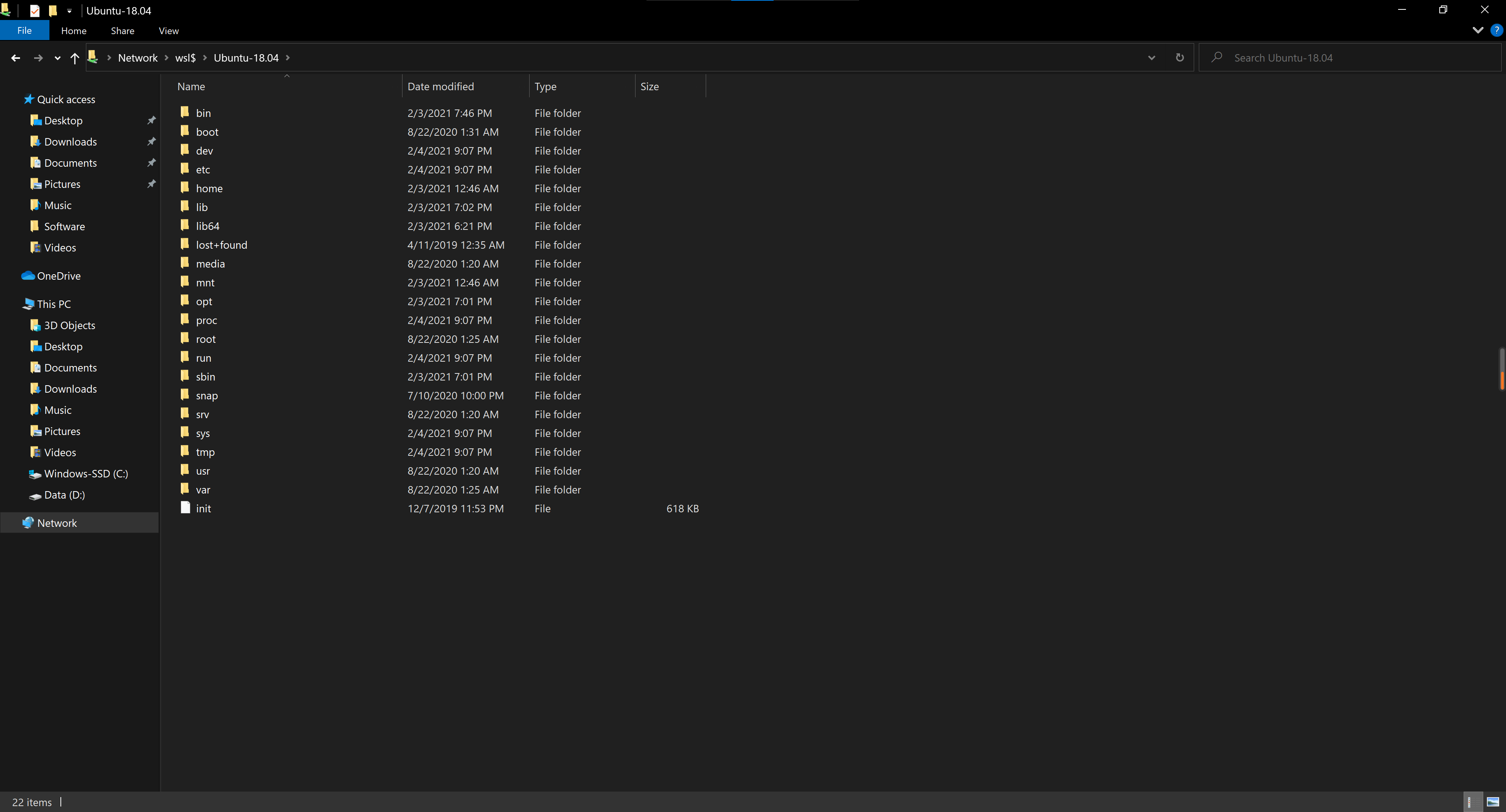
Task: Open the Home ribbon tab
Action: [x=74, y=30]
